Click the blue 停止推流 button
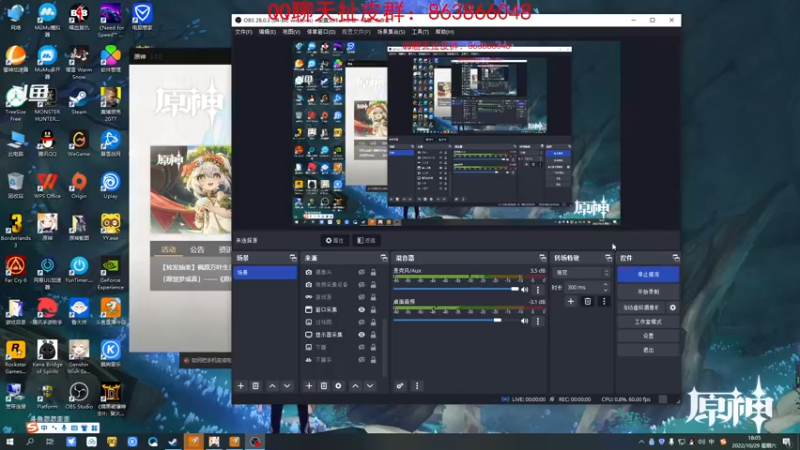Screen dimensions: 800x450 [648, 274]
